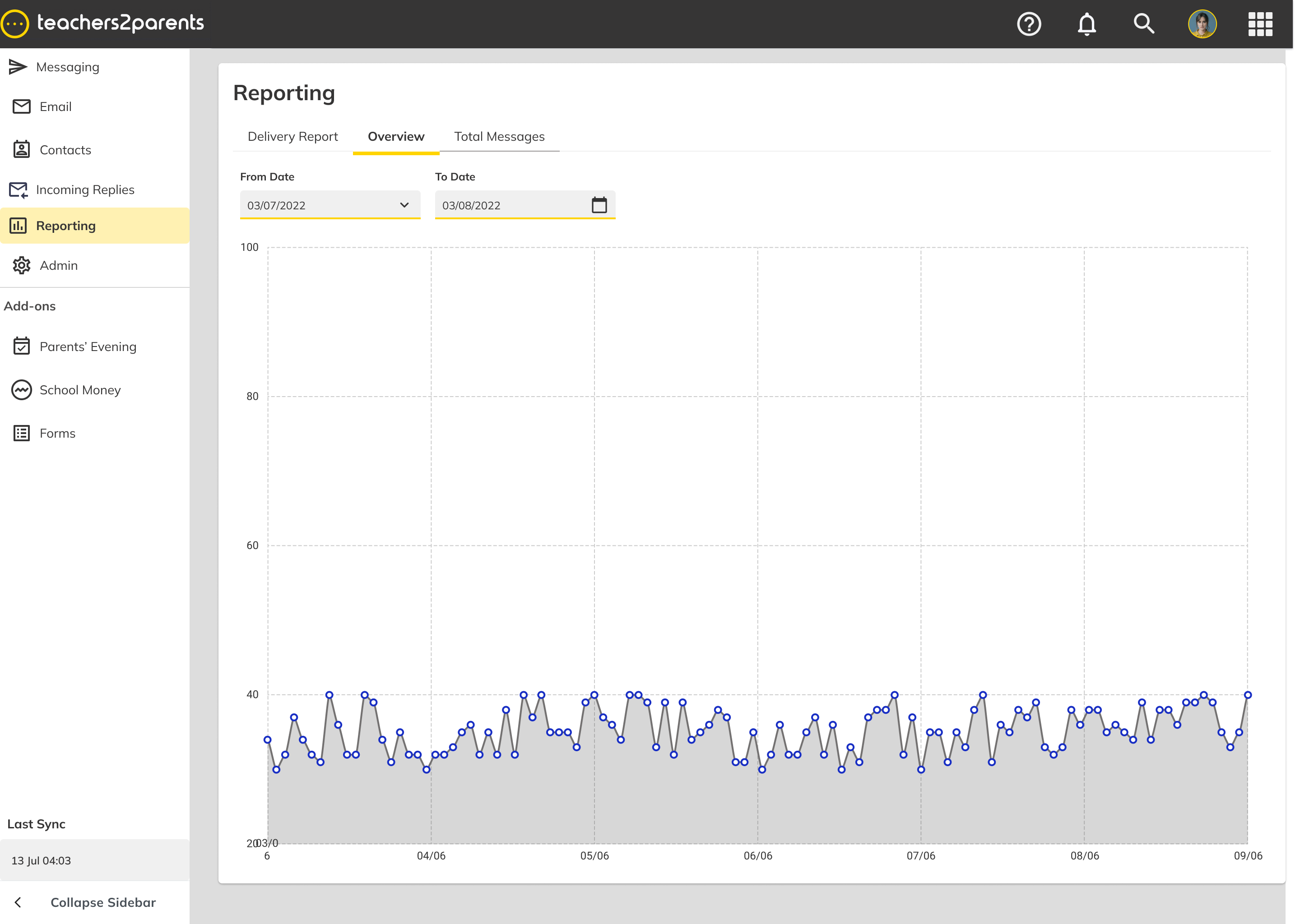Click the To Date input field
The image size is (1300, 924).
525,205
